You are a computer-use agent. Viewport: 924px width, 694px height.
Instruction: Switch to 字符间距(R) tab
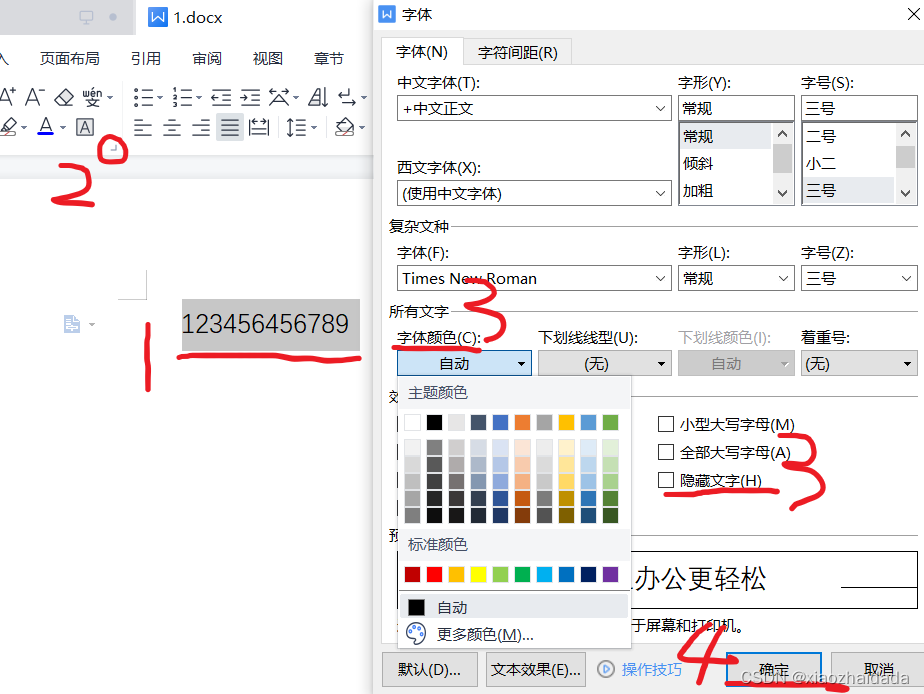[x=517, y=52]
